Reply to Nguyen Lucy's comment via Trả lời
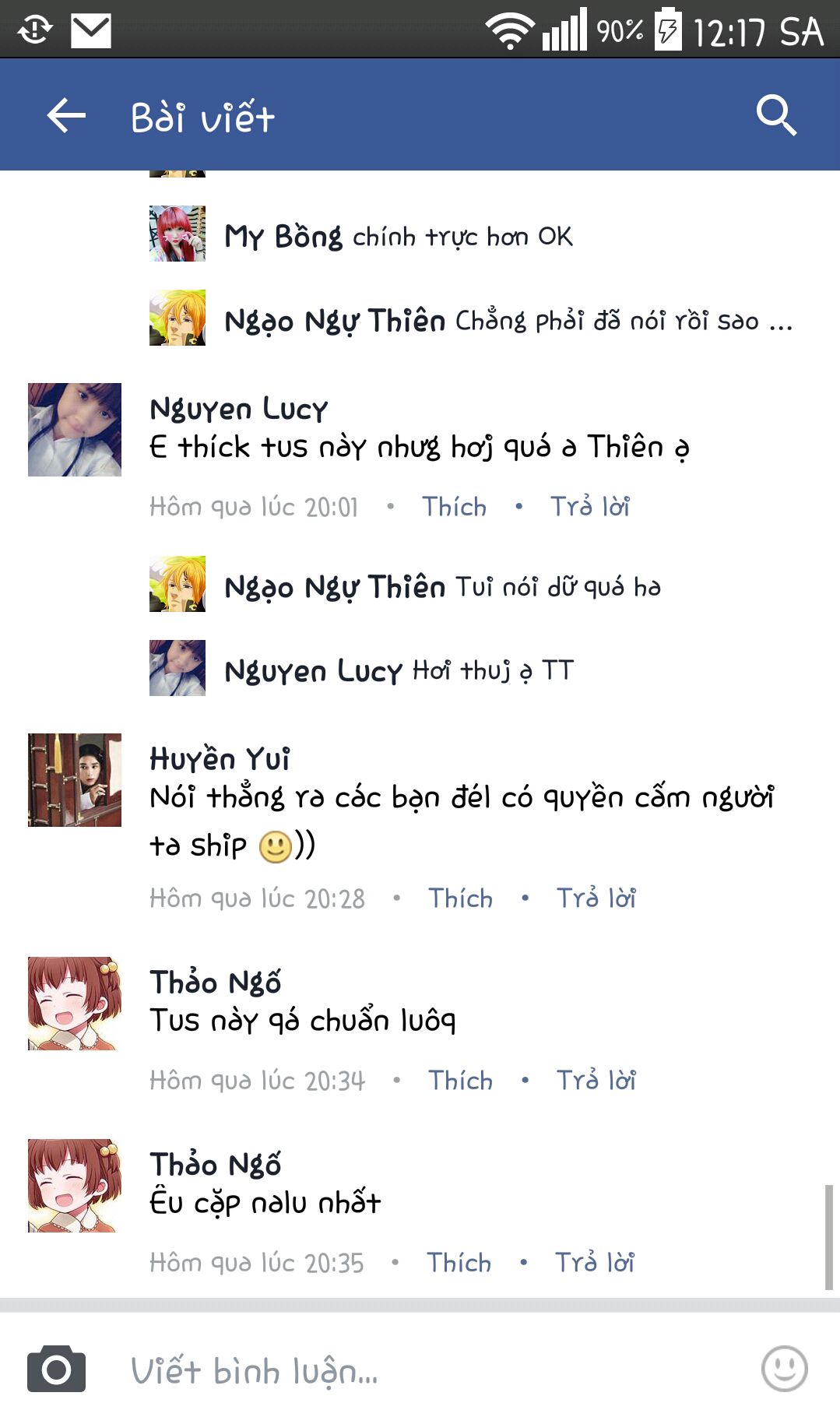This screenshot has height=1424, width=840. [590, 507]
